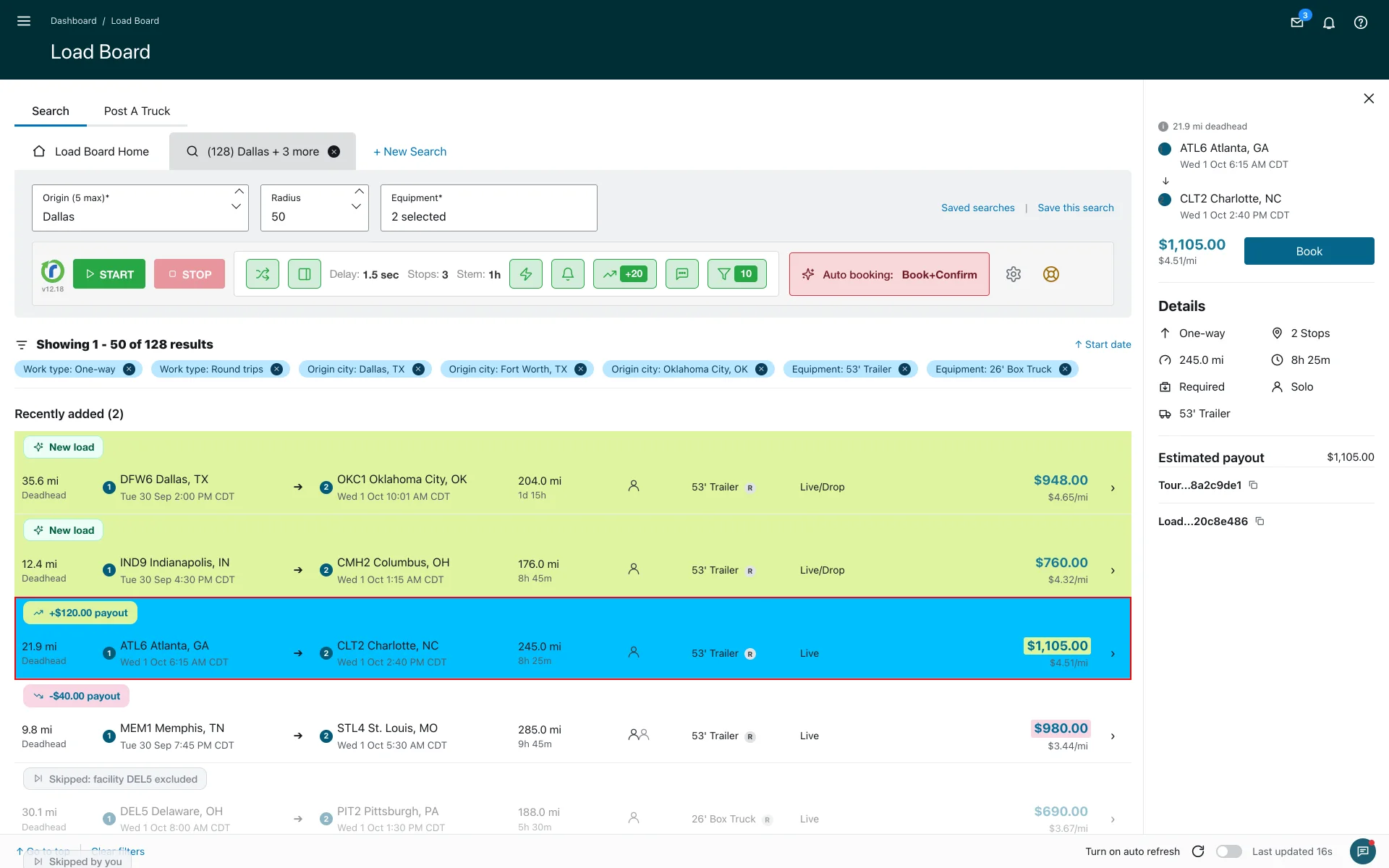Viewport: 1389px width, 868px height.
Task: Open the Origin Dallas dropdown
Action: tap(140, 208)
